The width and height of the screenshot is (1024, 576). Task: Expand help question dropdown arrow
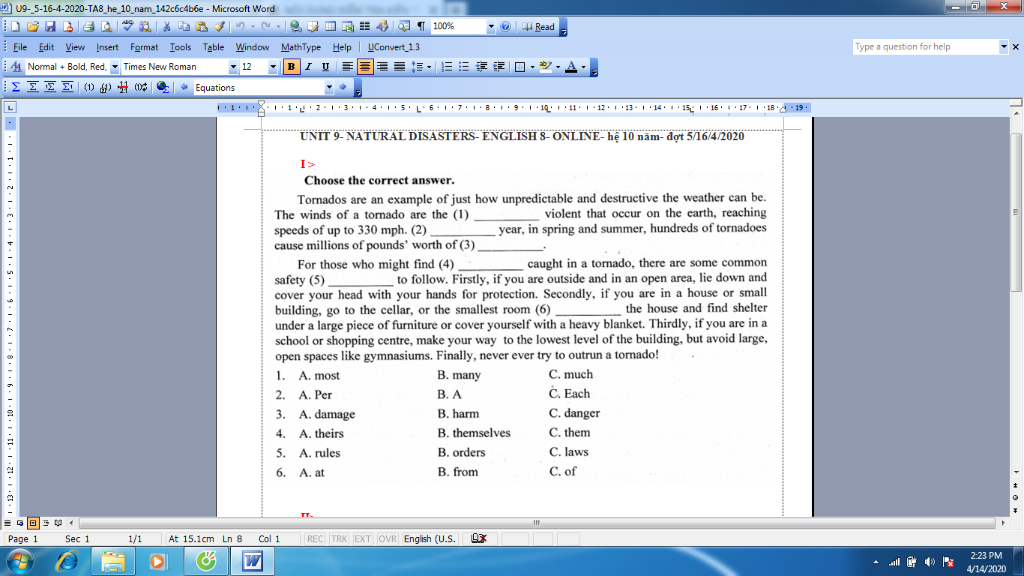(1004, 46)
